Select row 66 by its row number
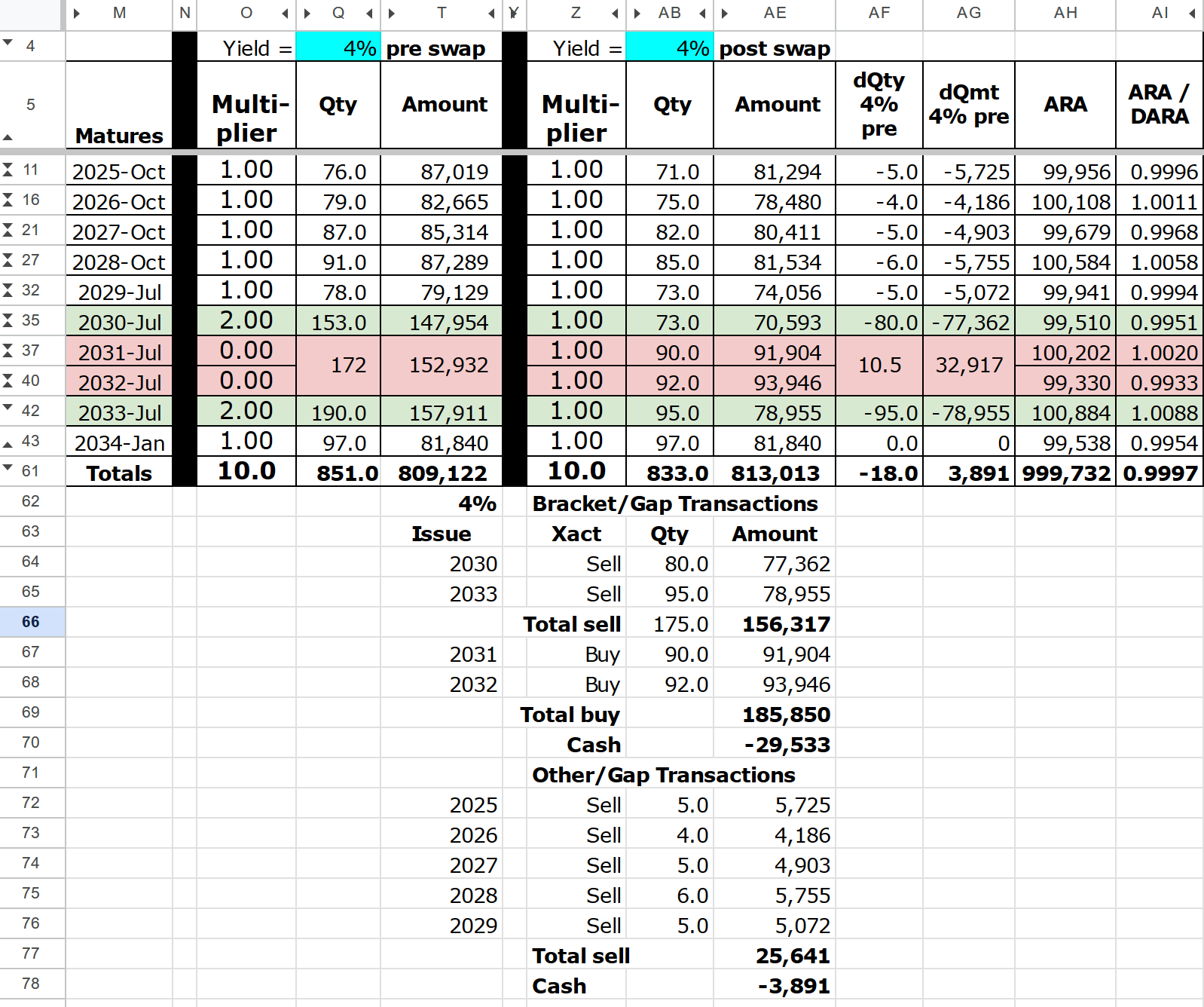Viewport: 1204px width, 1007px height. pyautogui.click(x=31, y=622)
